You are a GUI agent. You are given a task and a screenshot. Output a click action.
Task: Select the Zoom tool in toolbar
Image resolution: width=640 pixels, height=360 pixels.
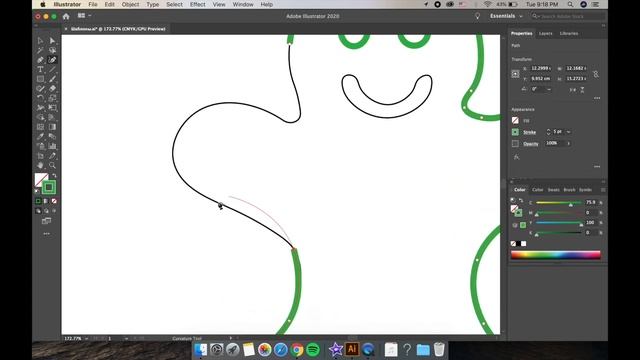point(52,165)
